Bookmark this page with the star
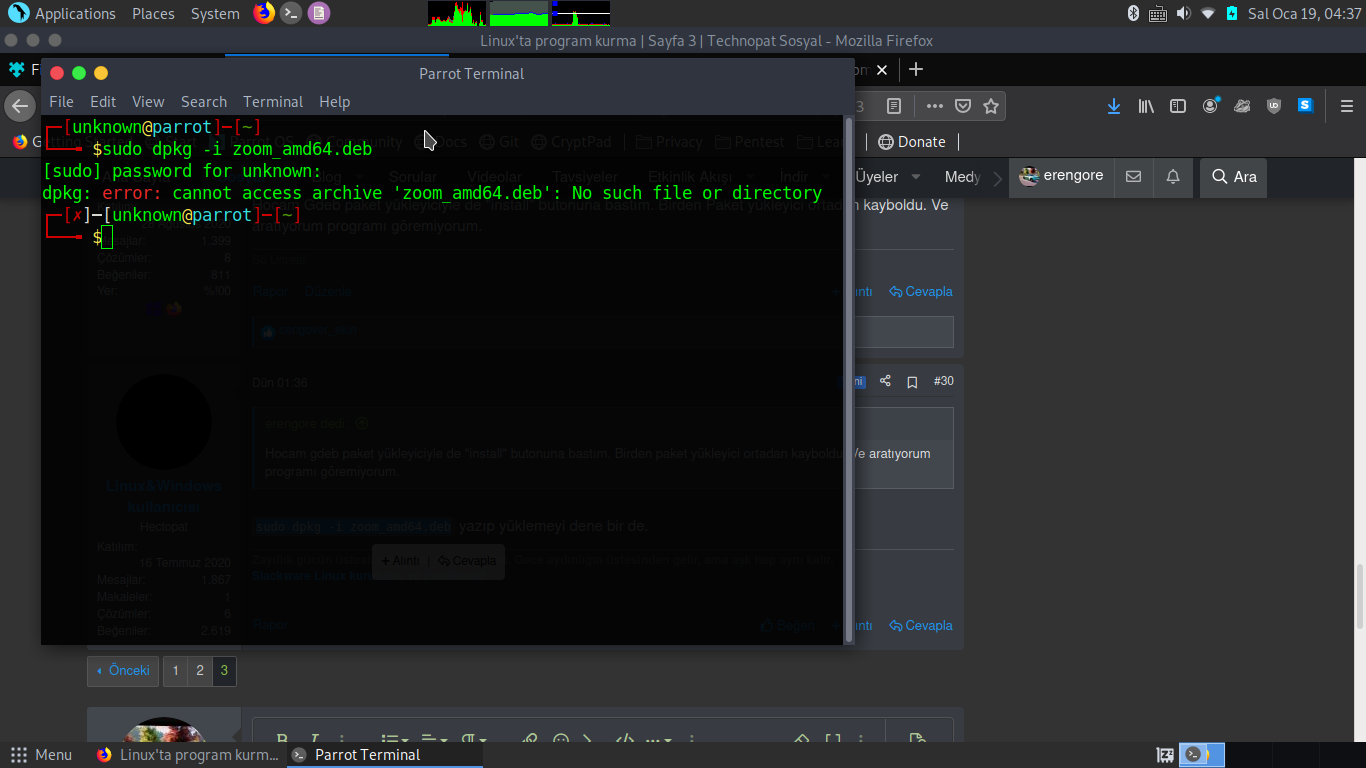Image resolution: width=1366 pixels, height=768 pixels. click(990, 106)
